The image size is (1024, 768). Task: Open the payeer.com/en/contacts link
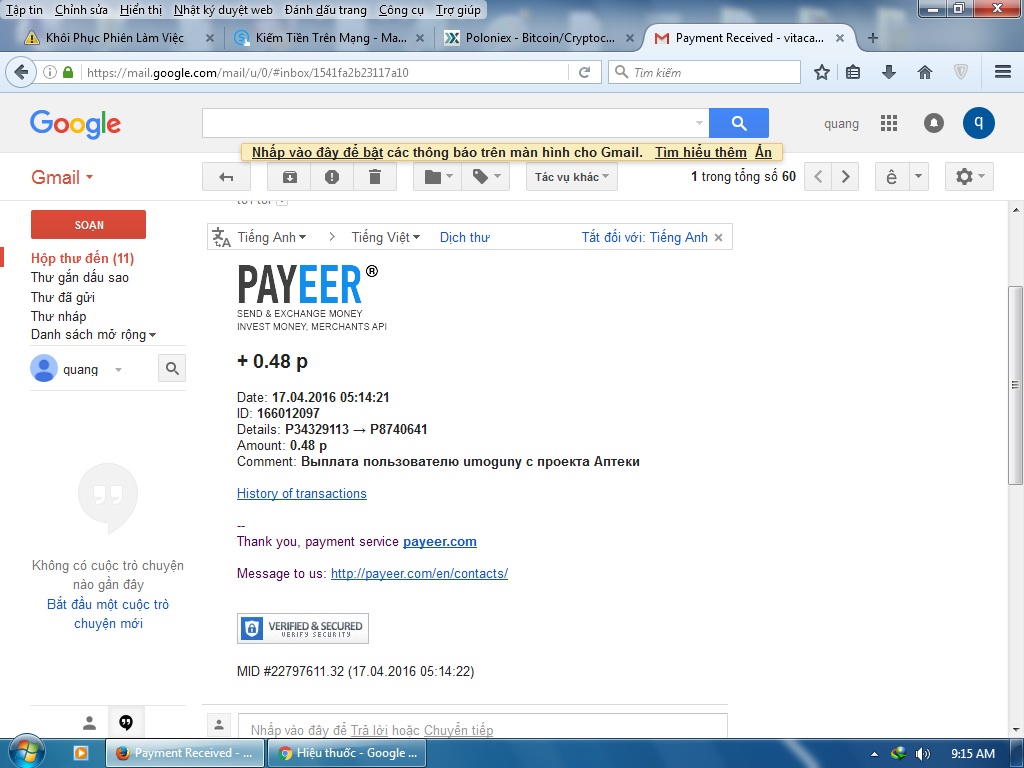[419, 573]
